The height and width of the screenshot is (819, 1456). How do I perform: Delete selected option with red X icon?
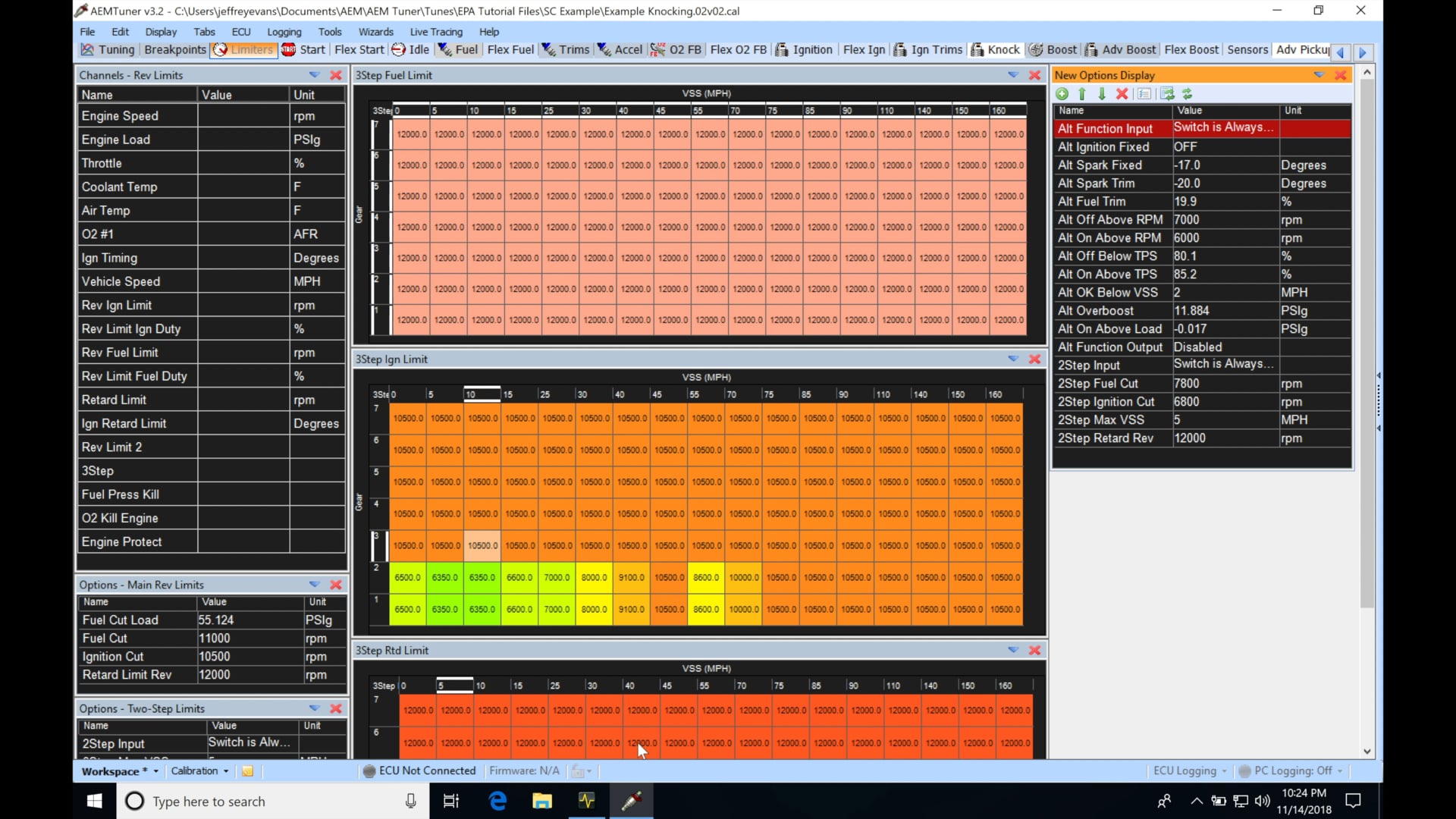[x=1122, y=93]
